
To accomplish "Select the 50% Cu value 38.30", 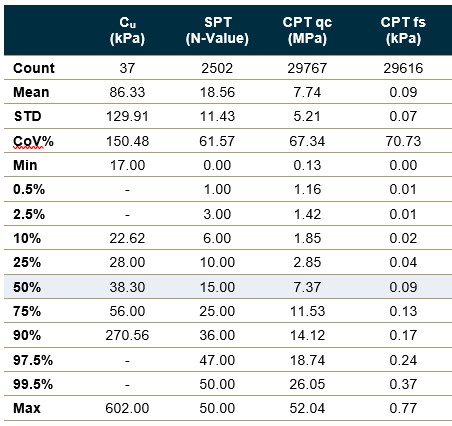I will (x=127, y=287).
